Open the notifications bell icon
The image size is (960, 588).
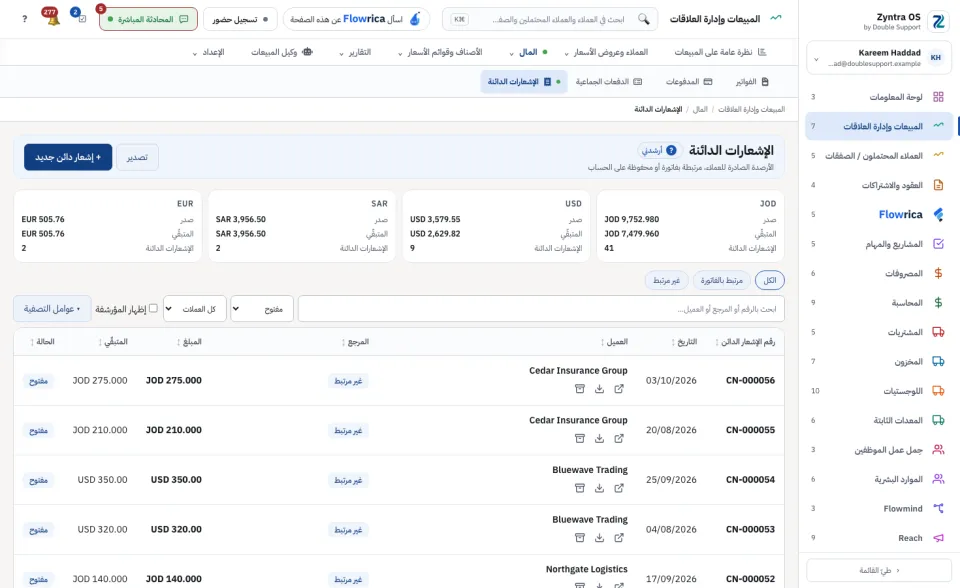[x=53, y=18]
